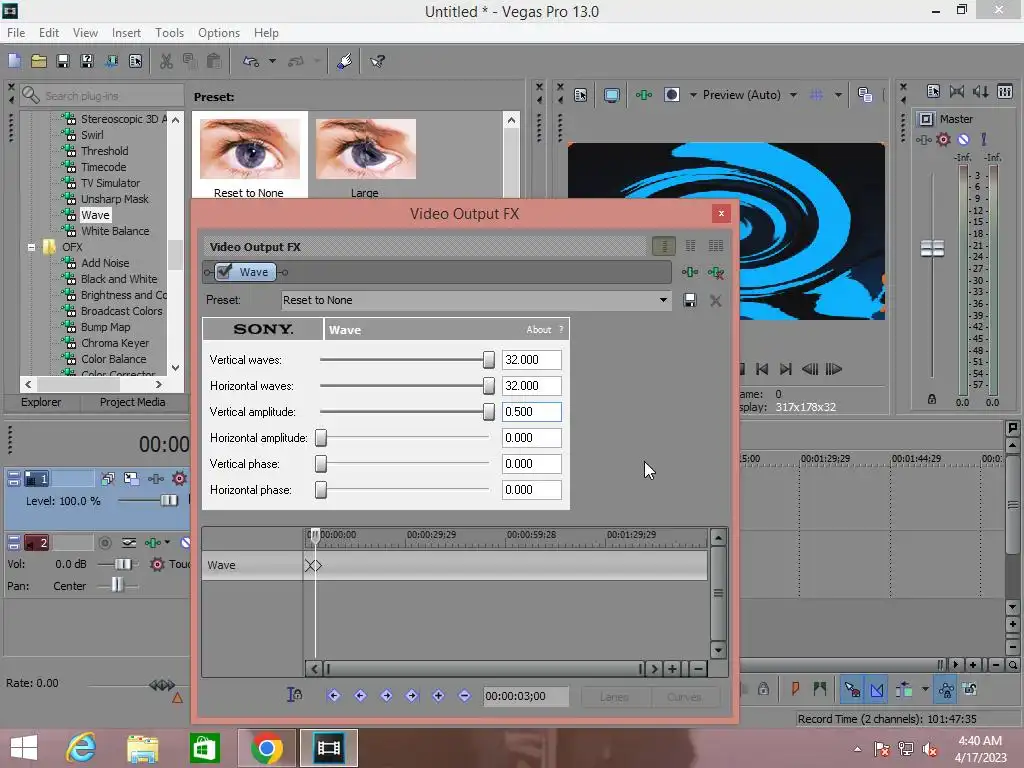Screen dimensions: 1024x768
Task: Open the Master FX icon in the Master Bus
Action: (923, 140)
